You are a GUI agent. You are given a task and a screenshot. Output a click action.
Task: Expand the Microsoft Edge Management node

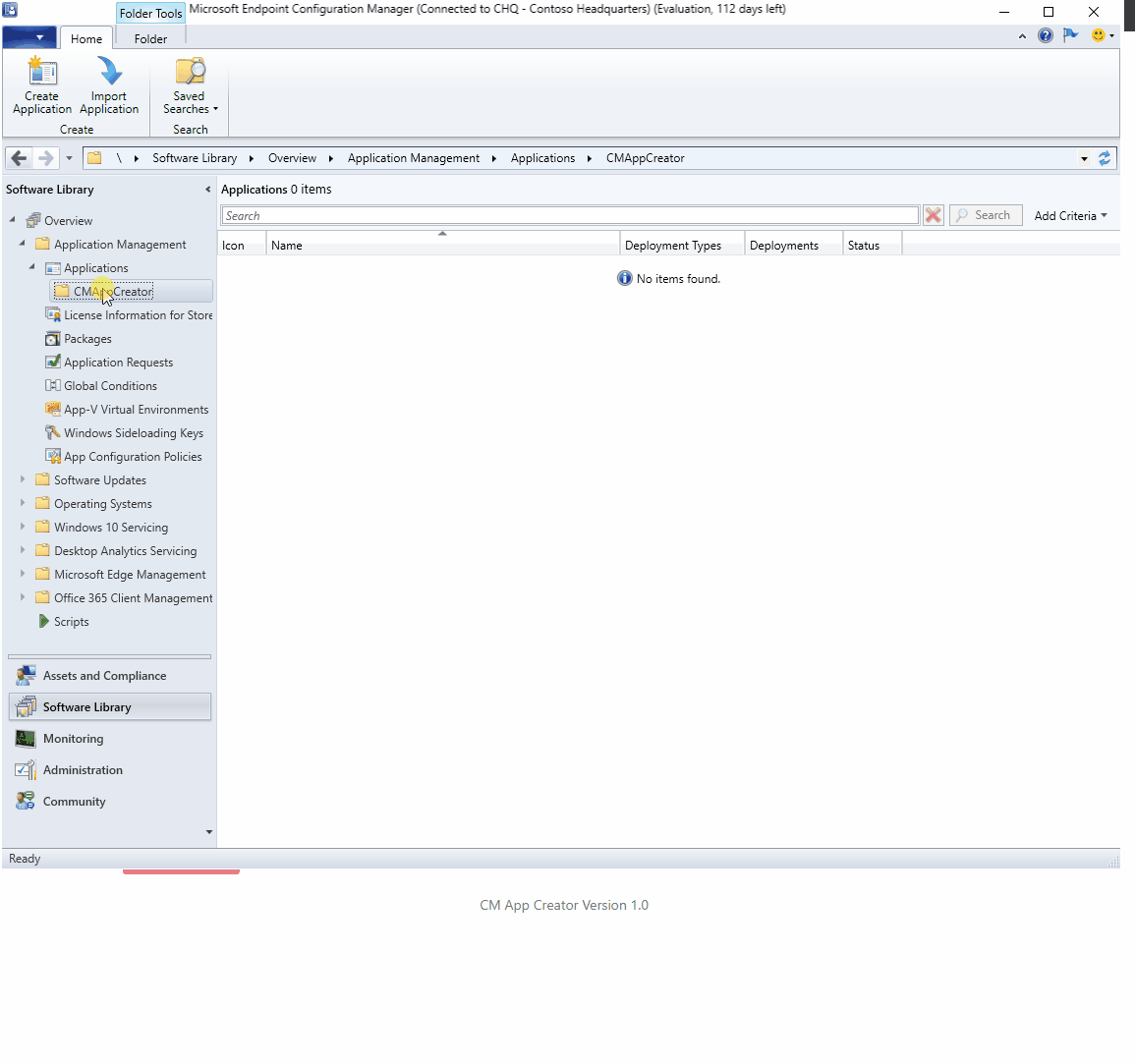(23, 573)
